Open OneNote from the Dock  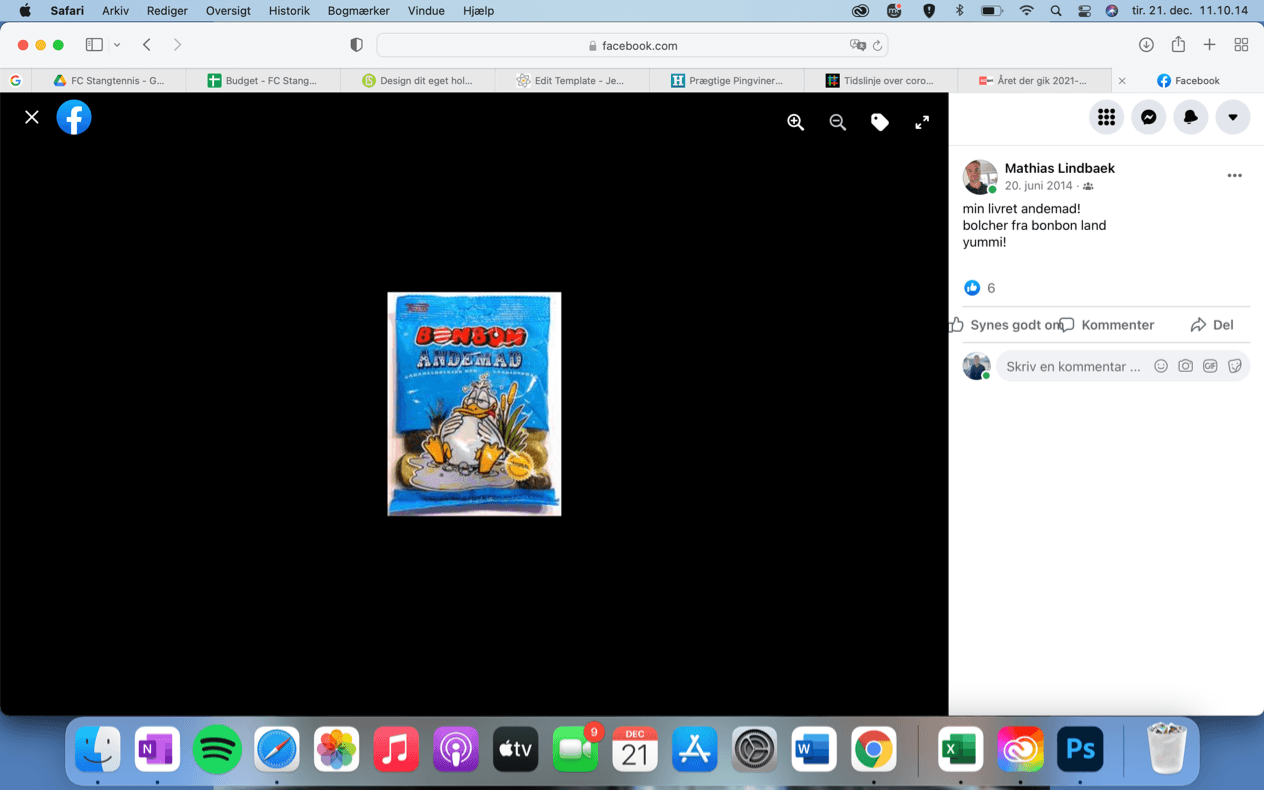click(x=157, y=749)
